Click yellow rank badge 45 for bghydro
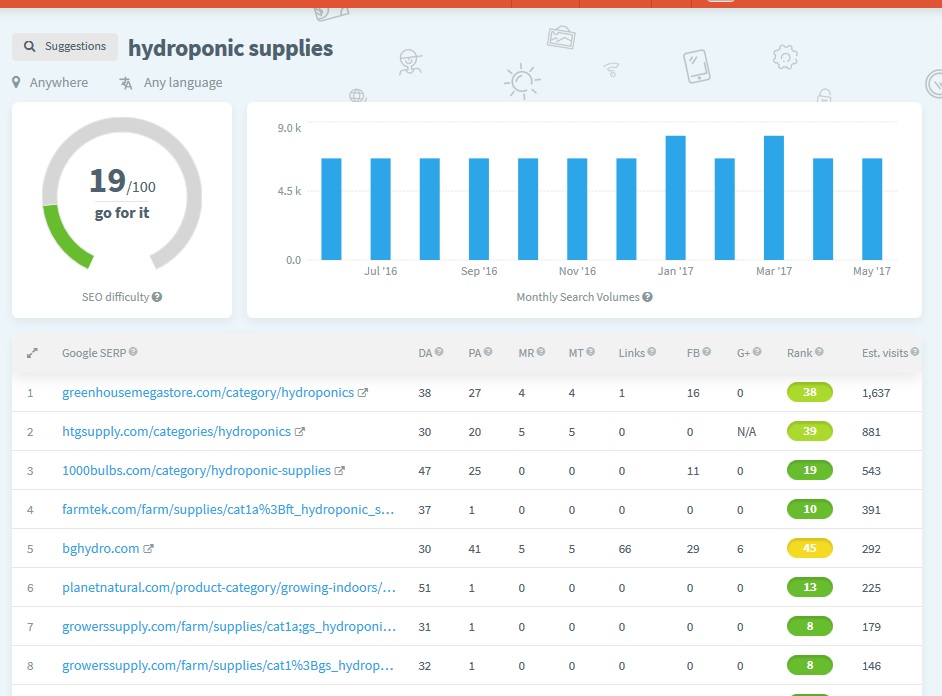This screenshot has width=942, height=696. (809, 548)
